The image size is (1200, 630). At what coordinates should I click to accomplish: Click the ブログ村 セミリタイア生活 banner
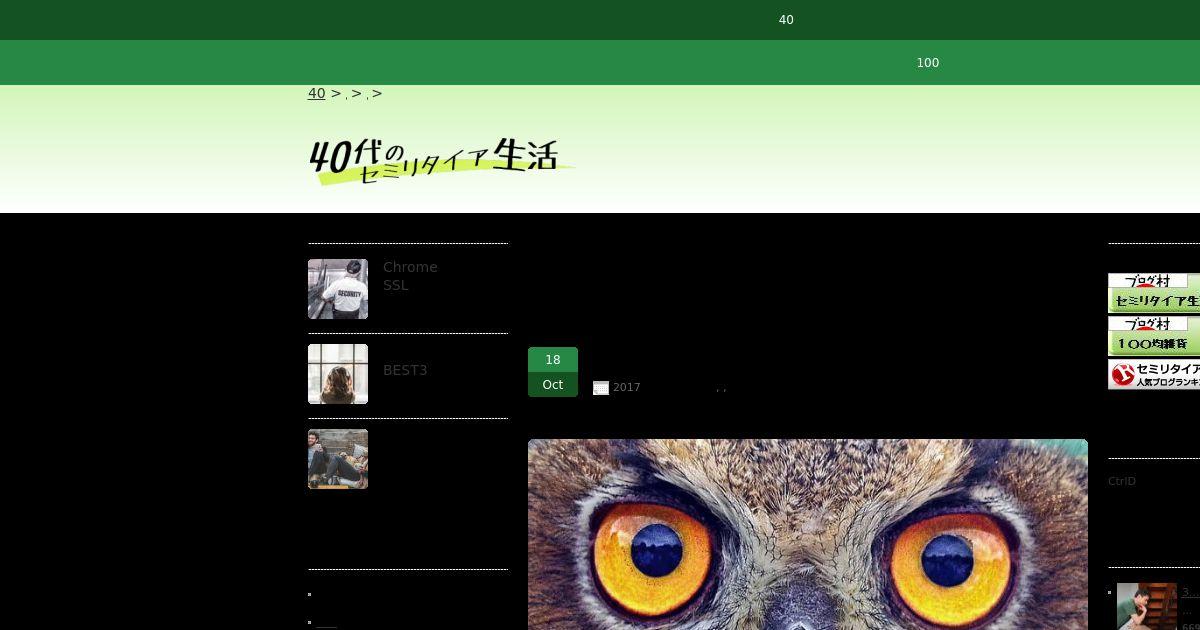pos(1154,293)
